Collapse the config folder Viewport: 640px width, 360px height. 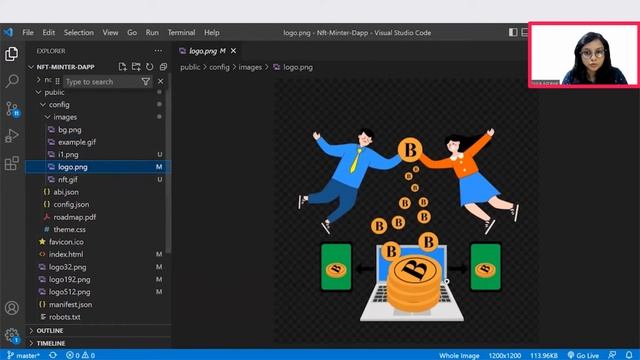59,104
